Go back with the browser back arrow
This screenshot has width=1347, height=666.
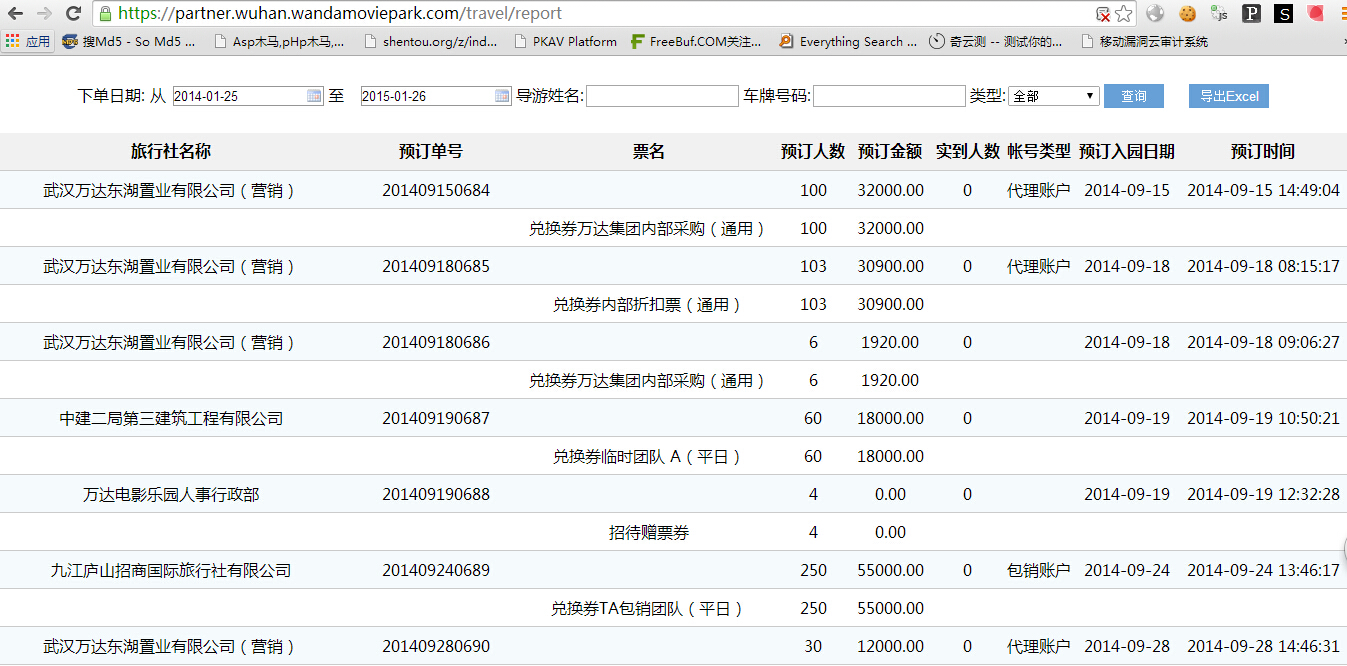pos(17,13)
